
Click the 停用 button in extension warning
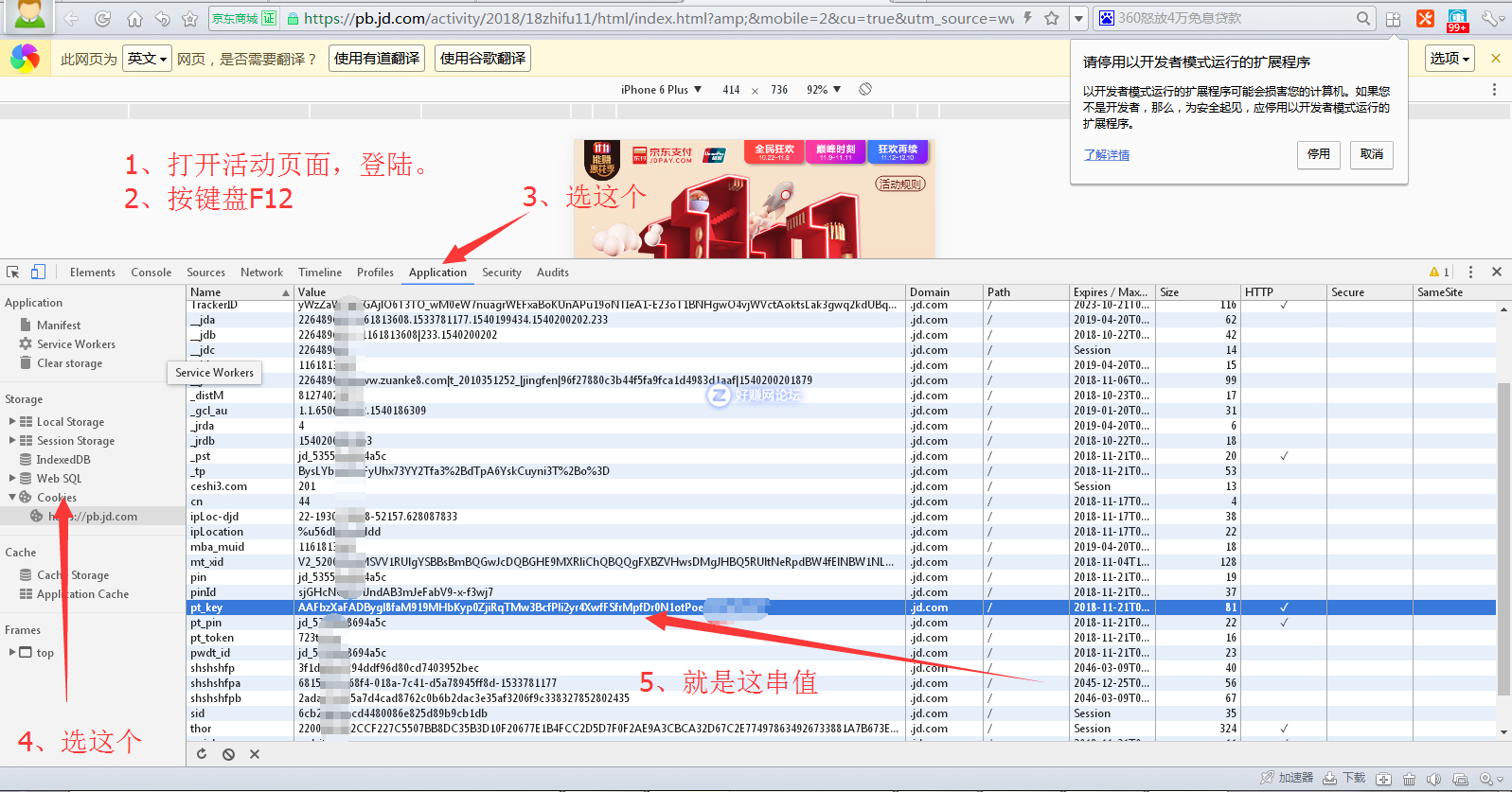coord(1319,154)
